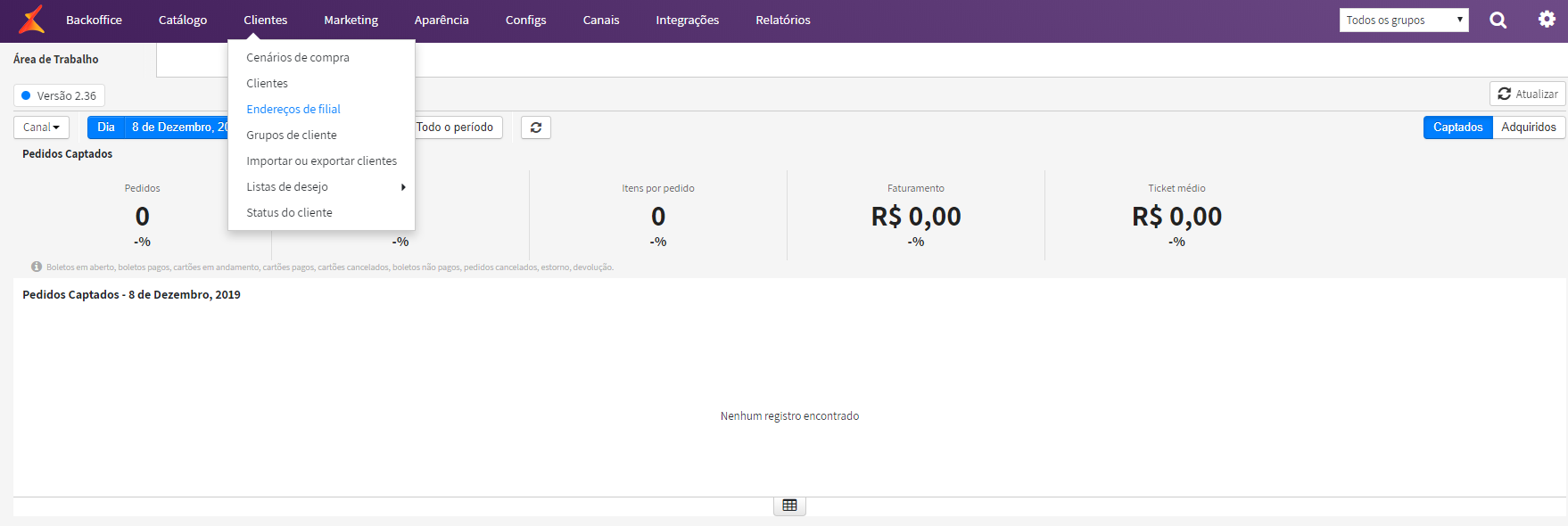The height and width of the screenshot is (526, 1568).
Task: Open the Backoffice menu
Action: coord(94,20)
